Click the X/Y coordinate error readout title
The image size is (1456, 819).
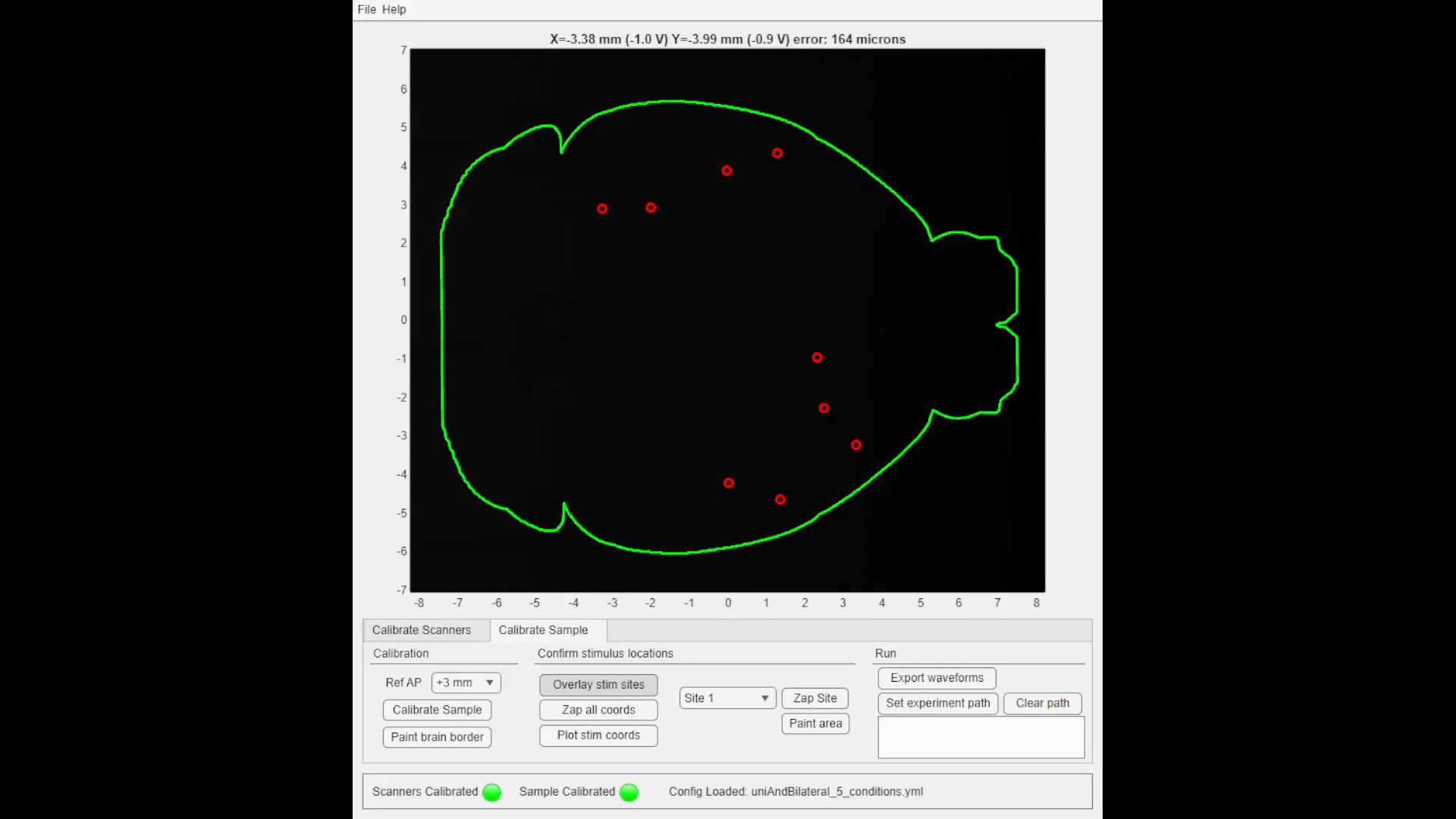click(x=727, y=39)
